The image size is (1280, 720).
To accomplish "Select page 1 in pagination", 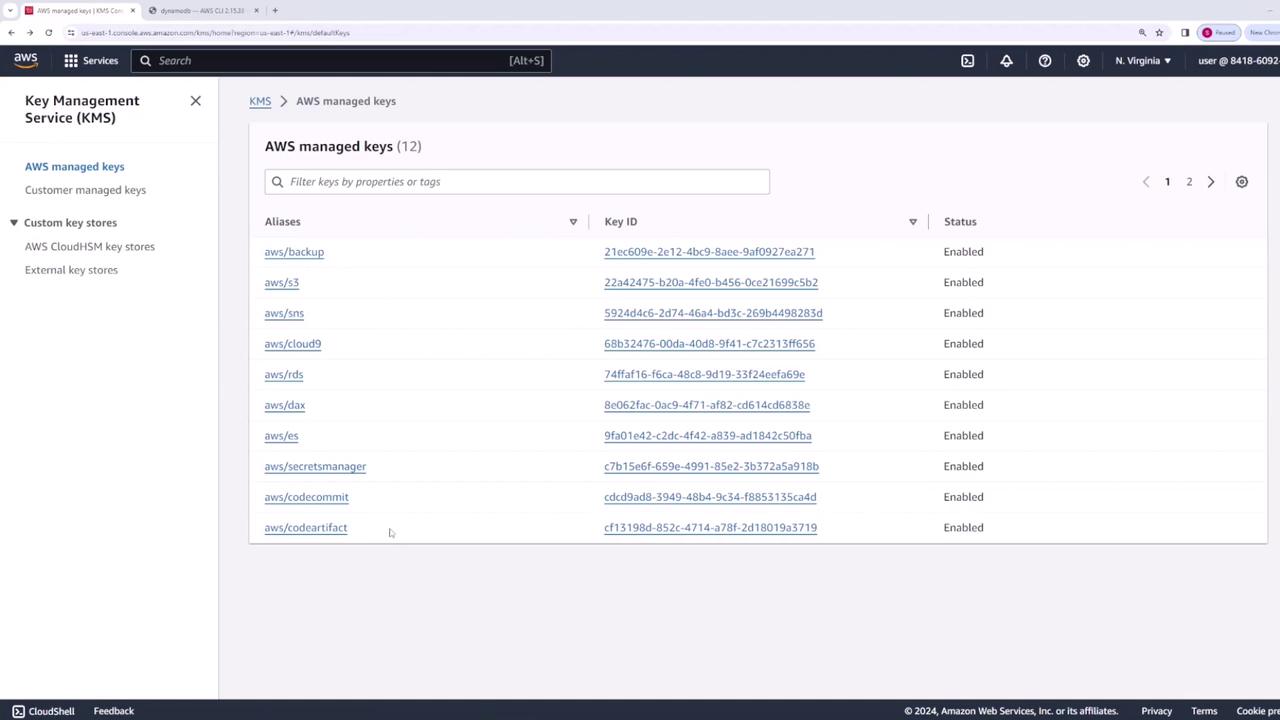I will click(1167, 182).
